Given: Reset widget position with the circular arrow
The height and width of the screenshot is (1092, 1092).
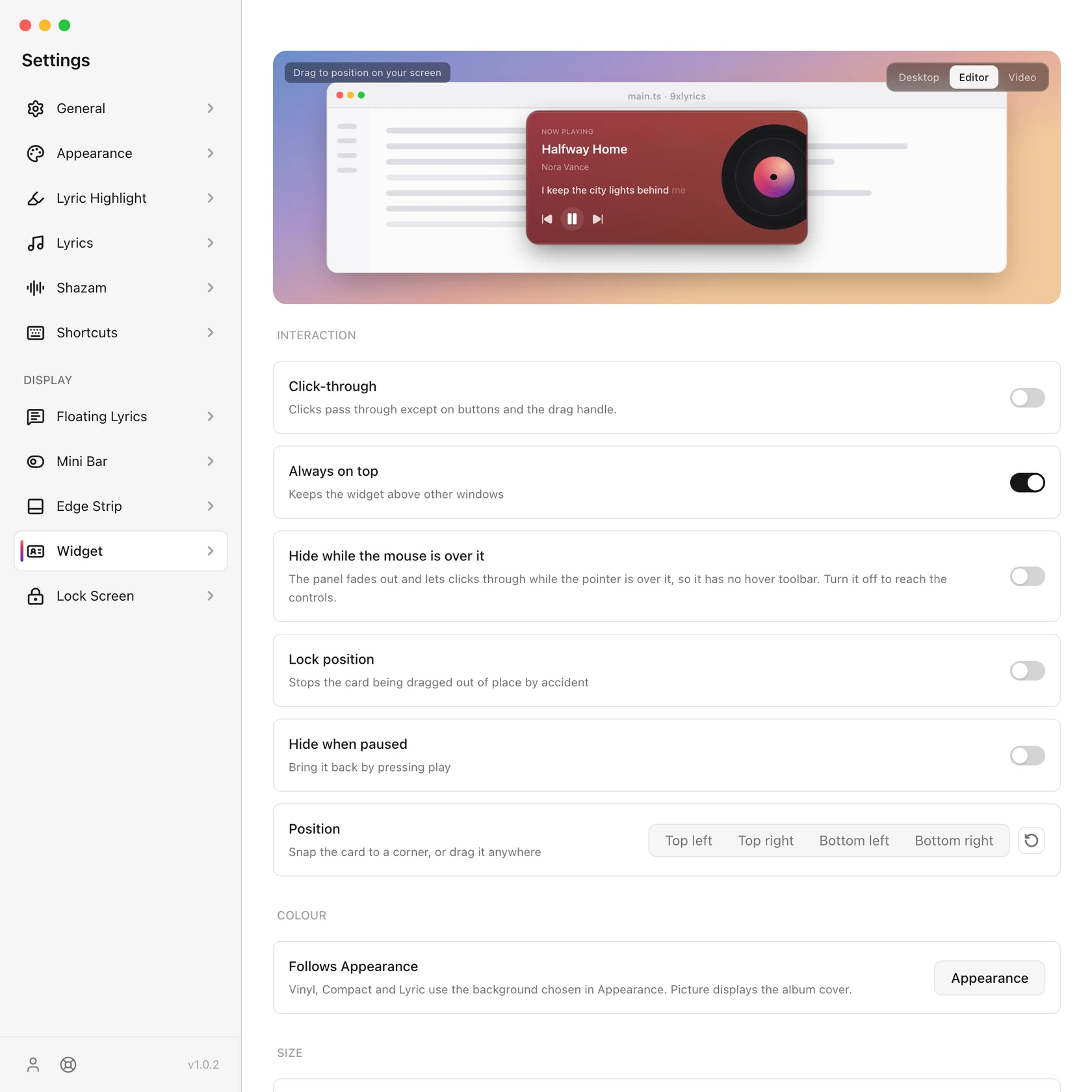Looking at the screenshot, I should (1032, 840).
